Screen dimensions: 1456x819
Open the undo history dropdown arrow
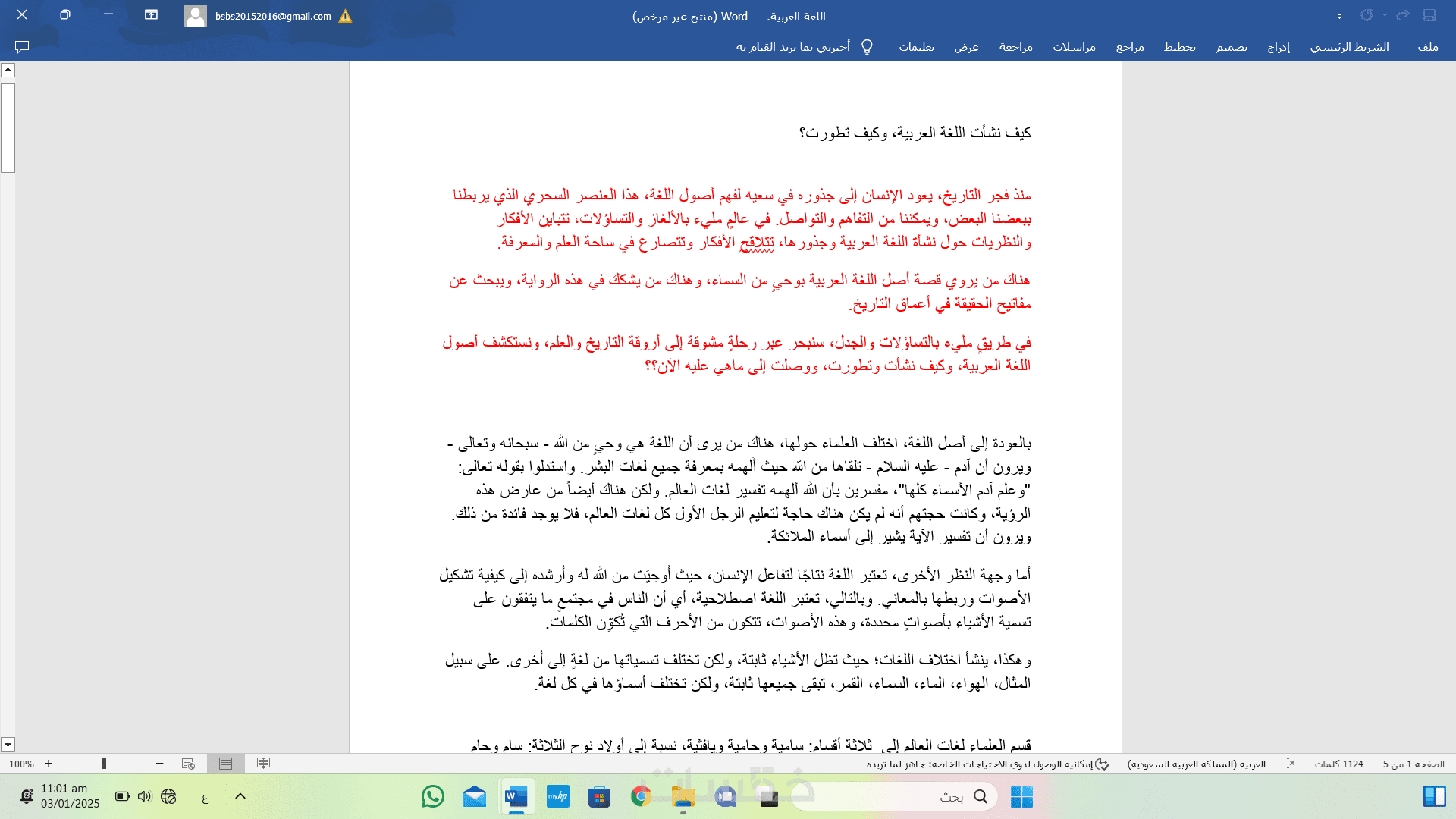1385,15
